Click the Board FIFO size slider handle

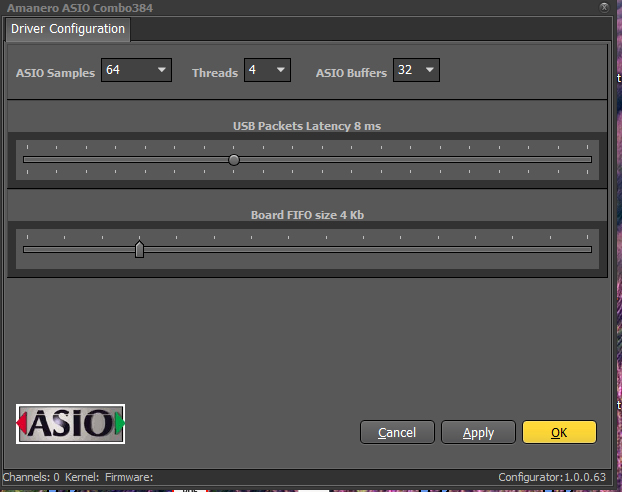[139, 249]
